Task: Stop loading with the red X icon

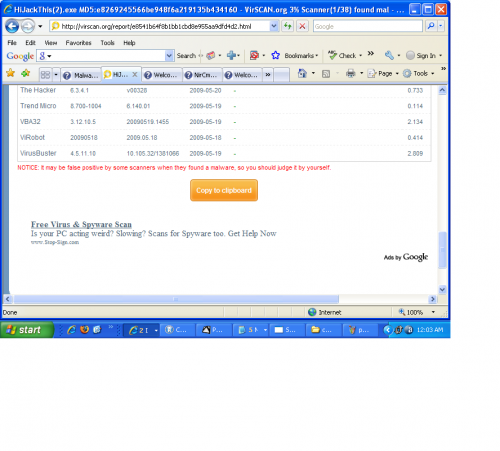Action: [x=302, y=26]
